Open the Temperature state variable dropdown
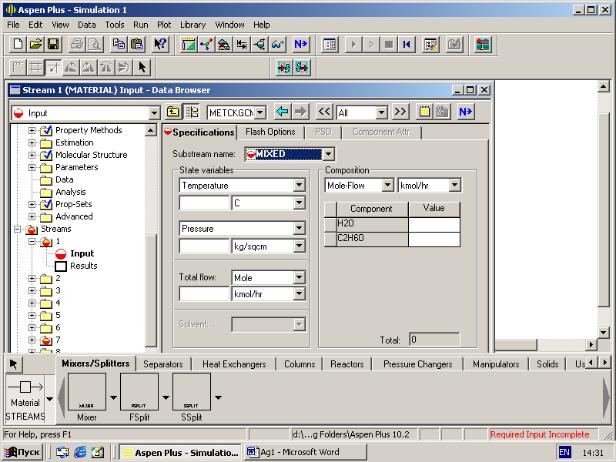 299,185
